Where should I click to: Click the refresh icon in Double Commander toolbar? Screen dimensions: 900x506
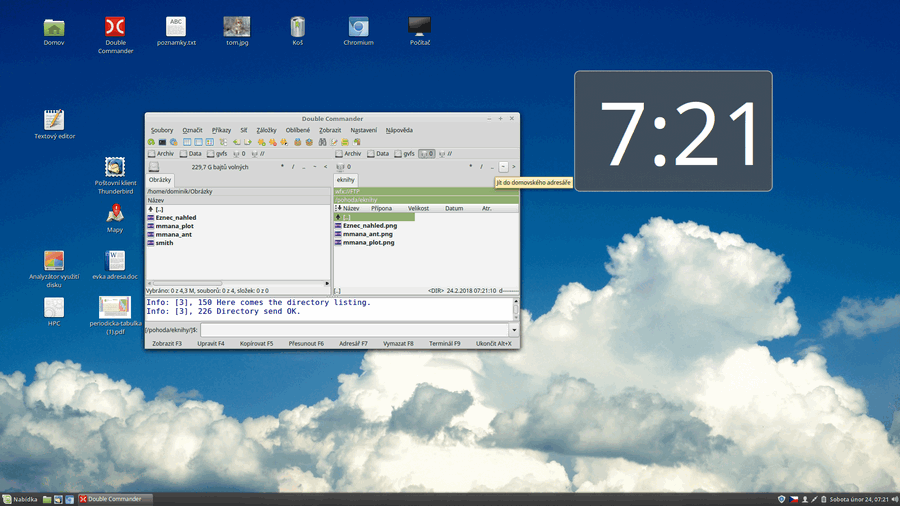pos(151,142)
